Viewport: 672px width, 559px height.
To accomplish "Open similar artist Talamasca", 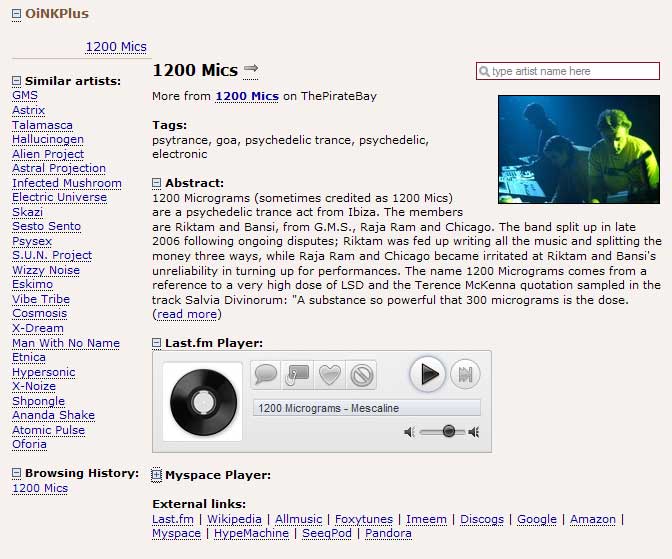I will point(42,125).
